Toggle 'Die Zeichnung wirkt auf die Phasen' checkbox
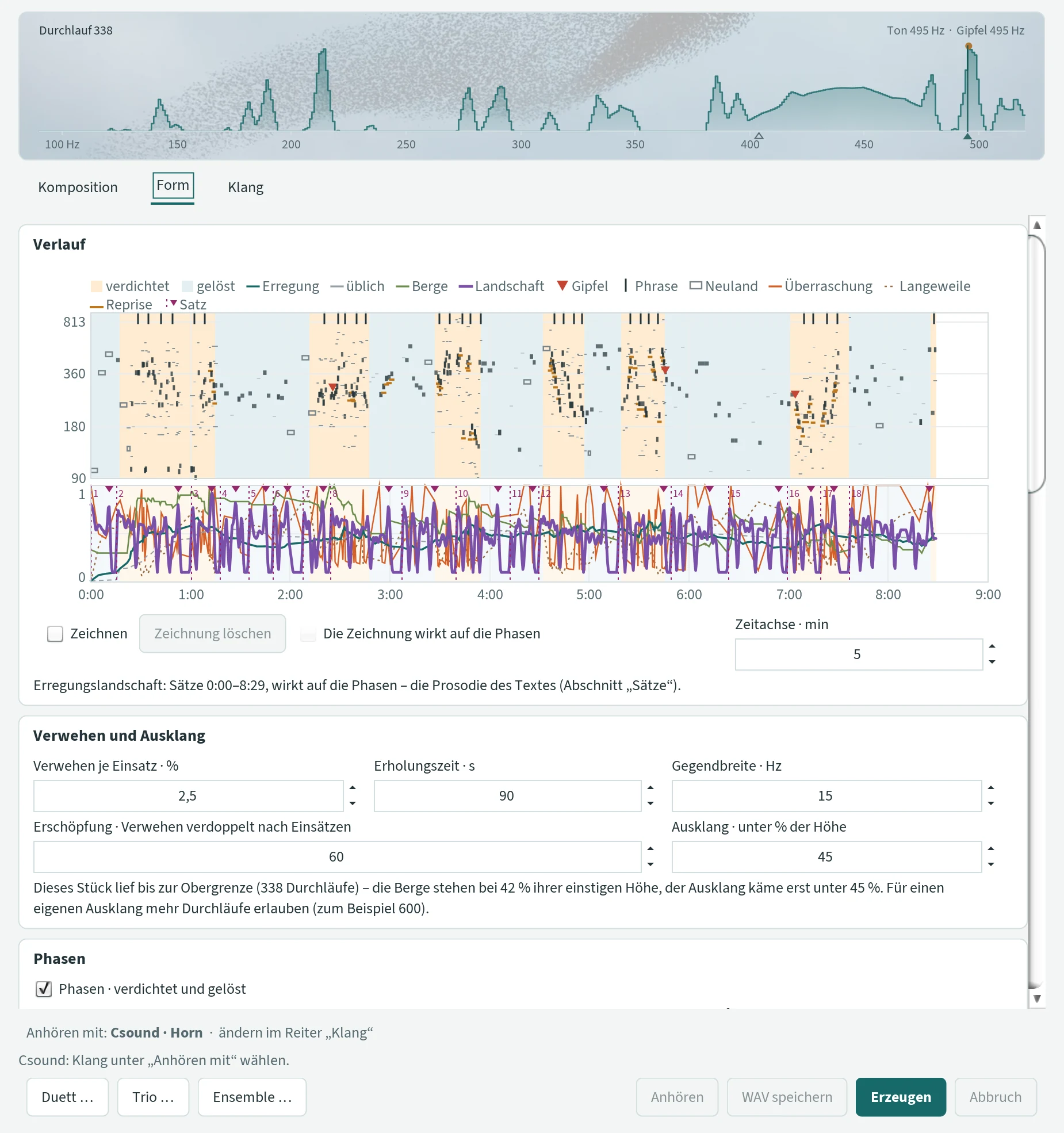This screenshot has height=1133, width=1064. [x=309, y=634]
